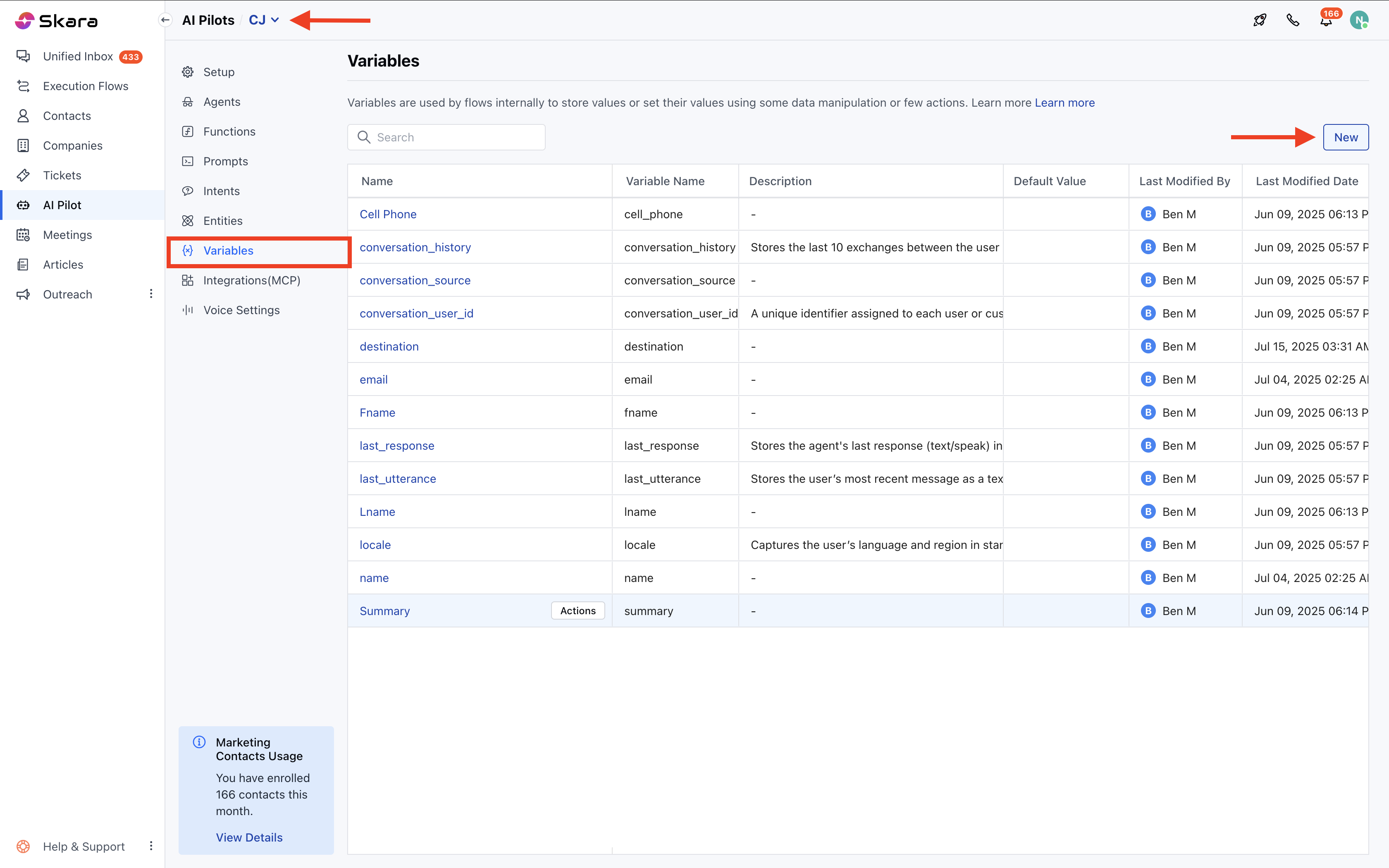Click the Help & Support lifebuoy icon
The height and width of the screenshot is (868, 1389).
tap(23, 846)
